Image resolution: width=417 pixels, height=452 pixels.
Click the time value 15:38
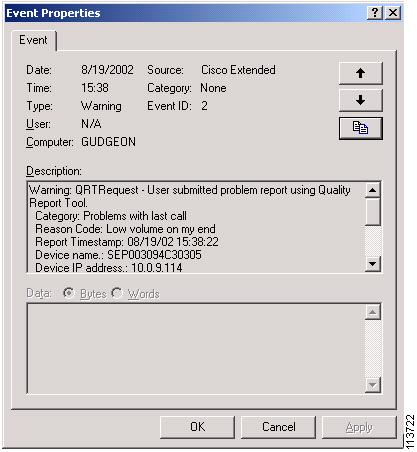95,88
